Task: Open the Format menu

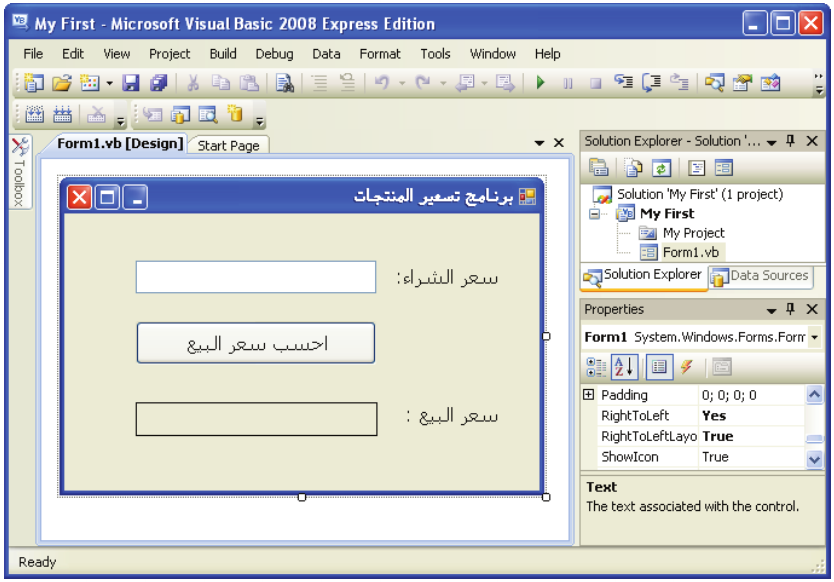Action: (380, 54)
